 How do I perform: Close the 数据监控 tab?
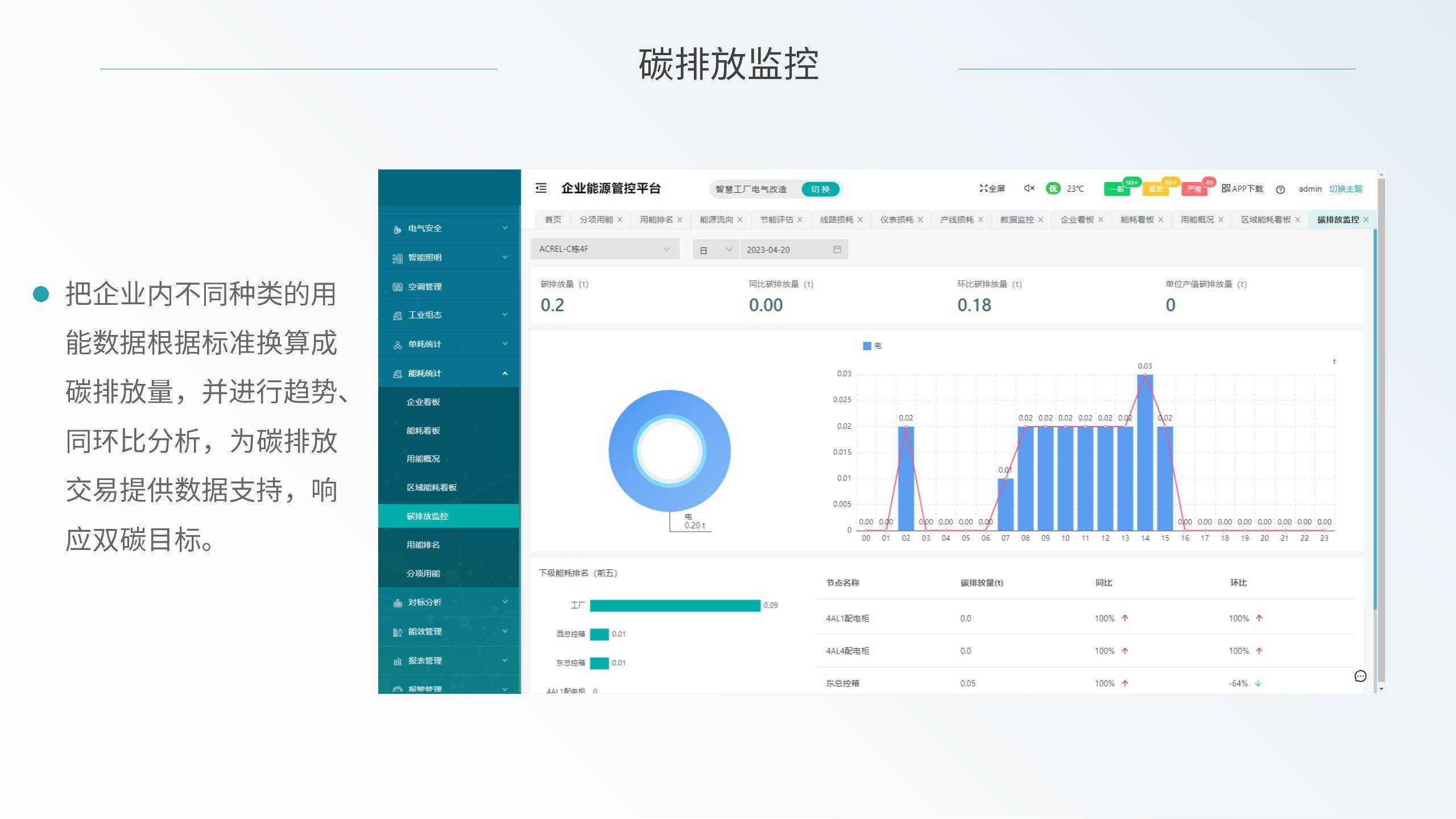tap(1040, 220)
